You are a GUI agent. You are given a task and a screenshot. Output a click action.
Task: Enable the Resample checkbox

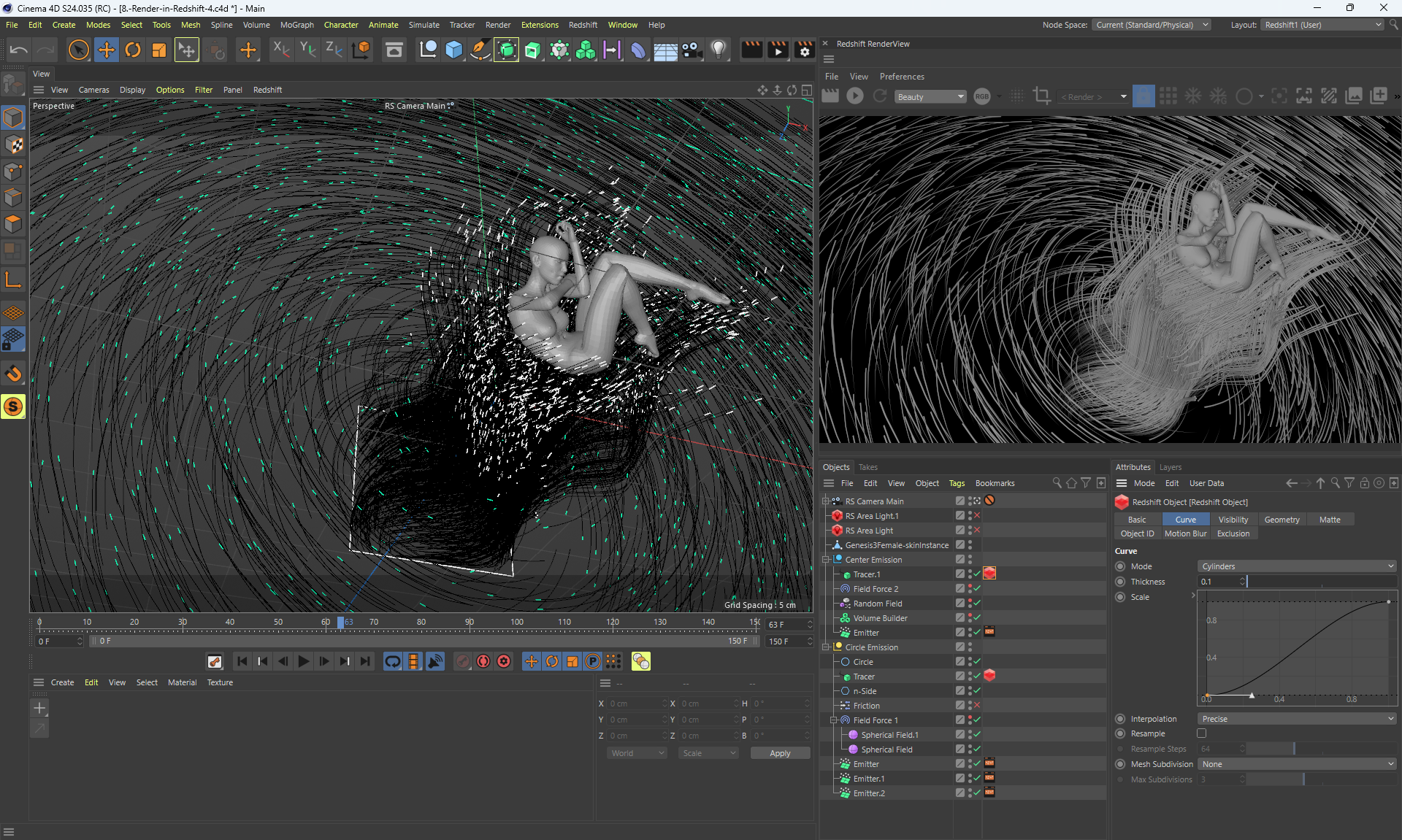[1201, 733]
